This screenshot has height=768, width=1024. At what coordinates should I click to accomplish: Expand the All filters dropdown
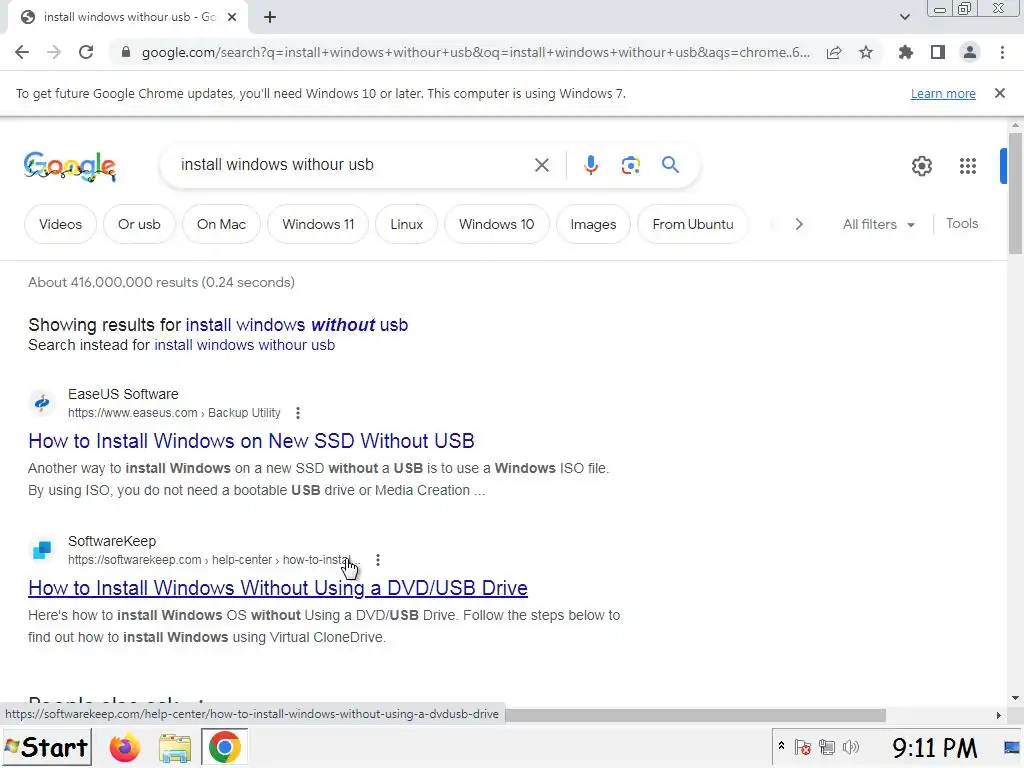(x=878, y=225)
